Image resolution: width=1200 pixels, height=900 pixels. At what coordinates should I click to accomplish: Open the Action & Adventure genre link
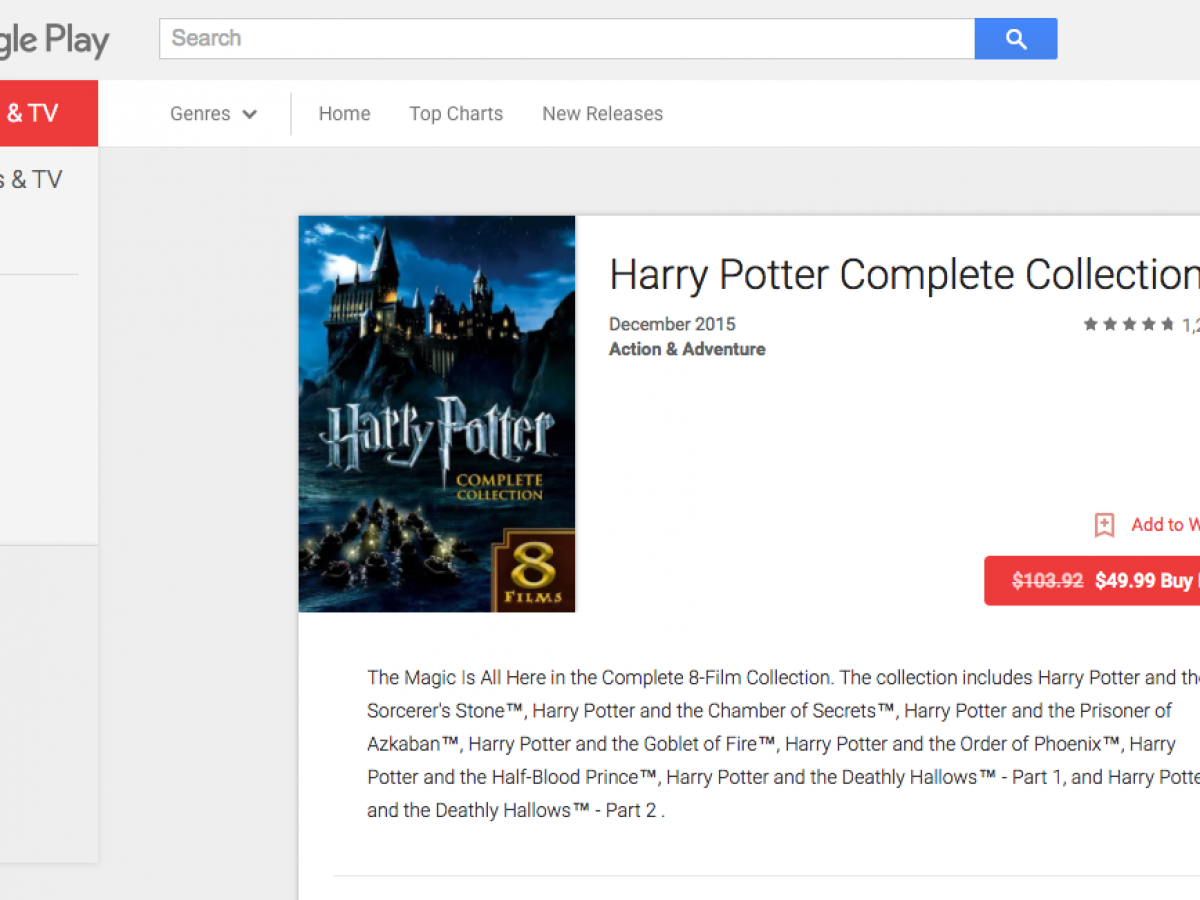point(687,349)
